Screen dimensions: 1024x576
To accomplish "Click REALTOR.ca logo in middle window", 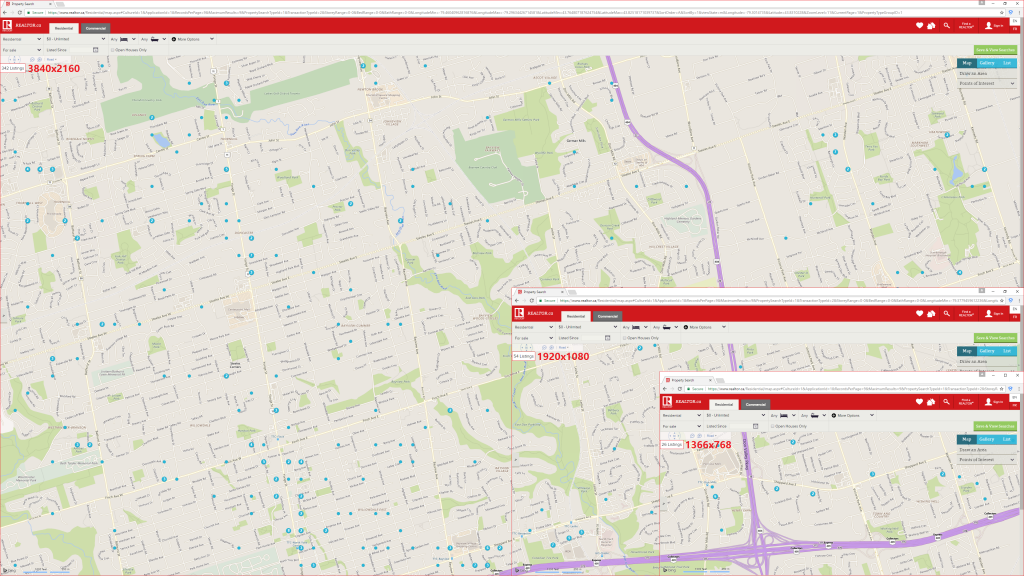I will coord(534,313).
